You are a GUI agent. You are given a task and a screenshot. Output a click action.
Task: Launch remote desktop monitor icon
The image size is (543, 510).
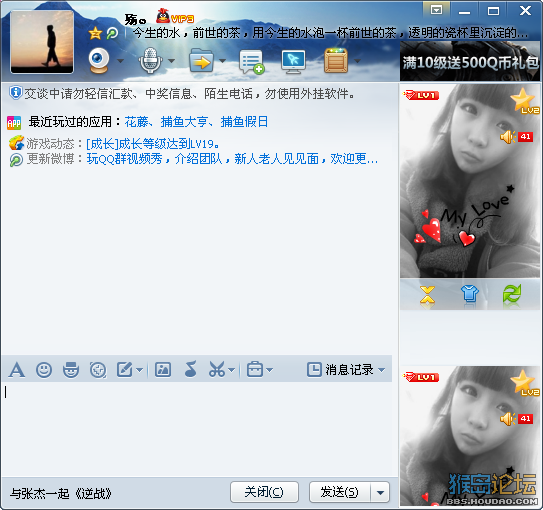[294, 62]
